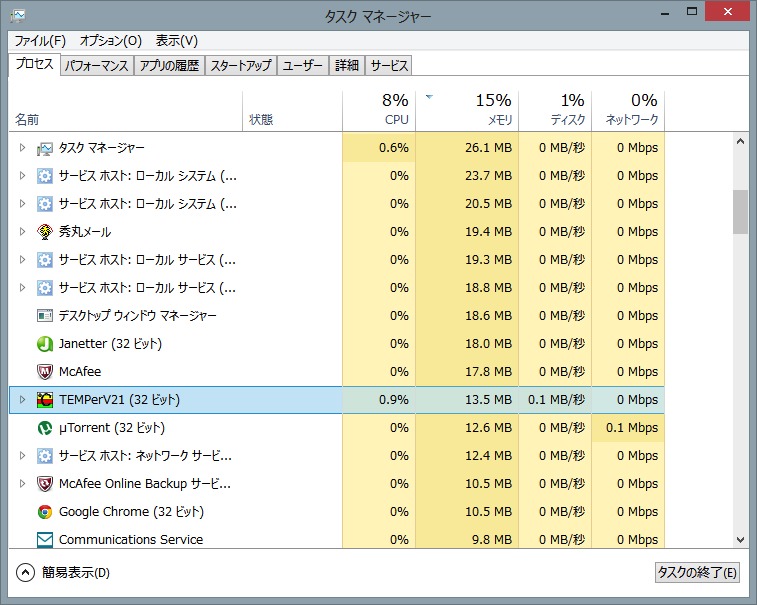
Task: Switch to 簡易表示(D) compact view
Action: [65, 573]
